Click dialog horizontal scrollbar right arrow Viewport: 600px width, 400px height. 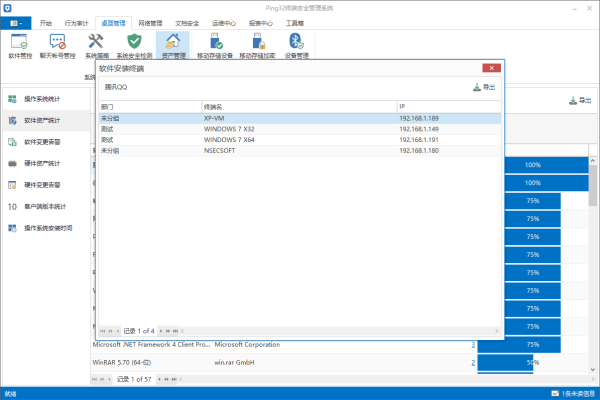click(497, 331)
